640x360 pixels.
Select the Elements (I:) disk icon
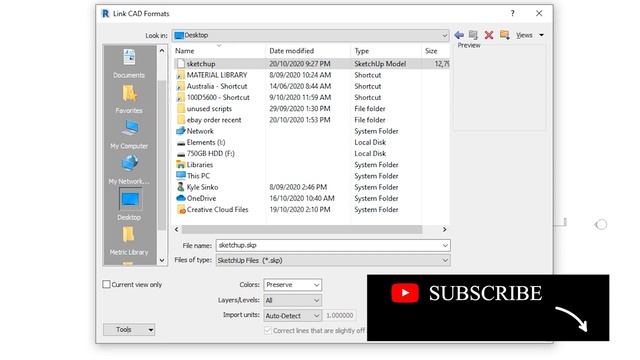181,142
